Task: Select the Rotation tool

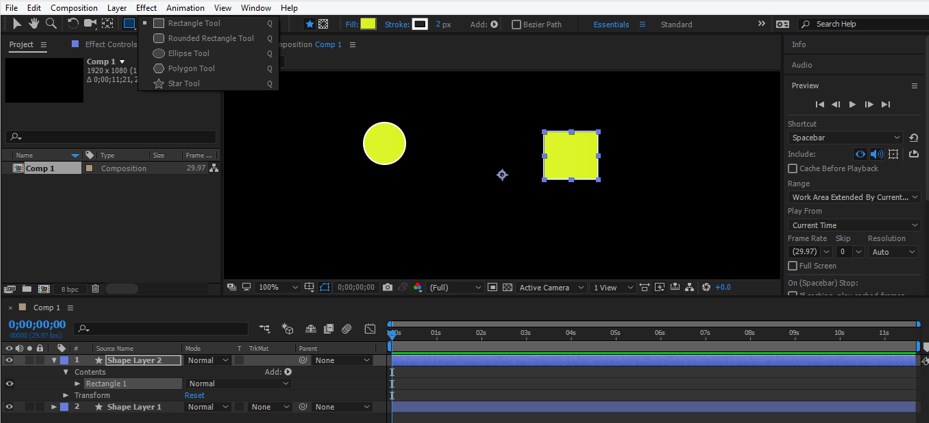Action: point(73,24)
